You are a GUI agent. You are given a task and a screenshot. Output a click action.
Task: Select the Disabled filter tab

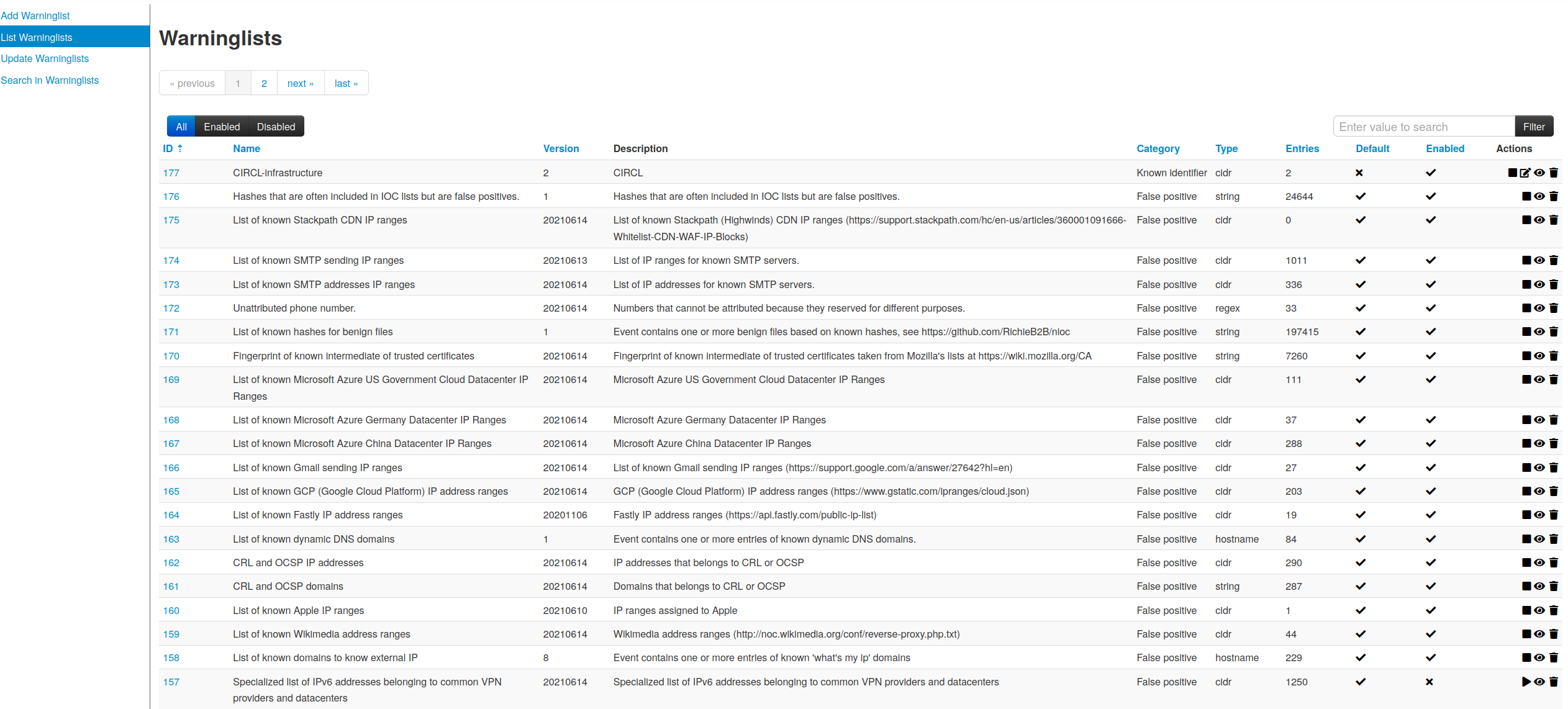276,127
